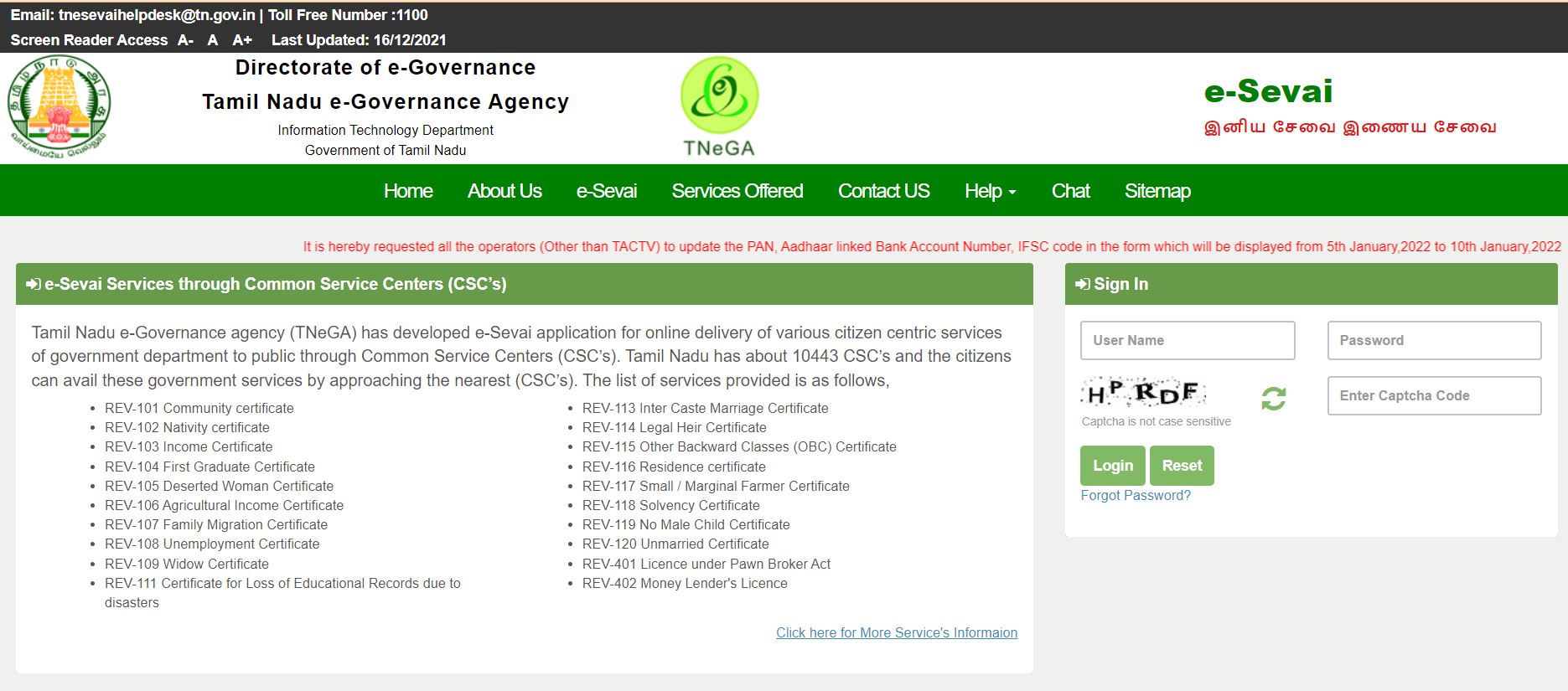Open Screen Reader Access
The width and height of the screenshot is (1568, 691).
click(x=89, y=40)
